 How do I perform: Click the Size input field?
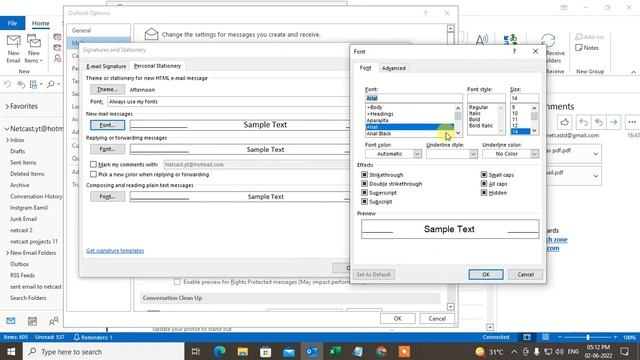524,98
